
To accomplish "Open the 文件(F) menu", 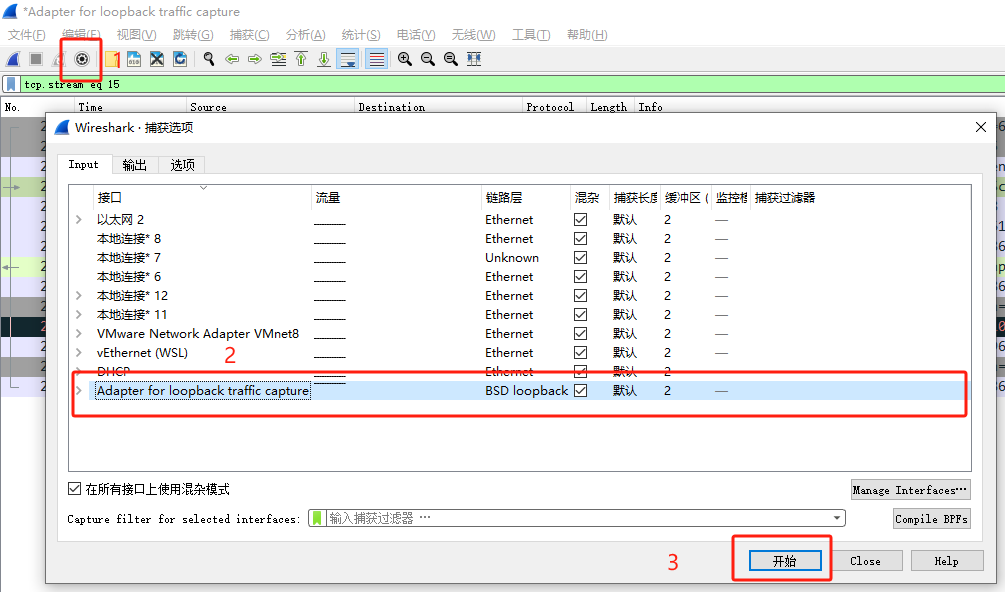I will coord(26,35).
